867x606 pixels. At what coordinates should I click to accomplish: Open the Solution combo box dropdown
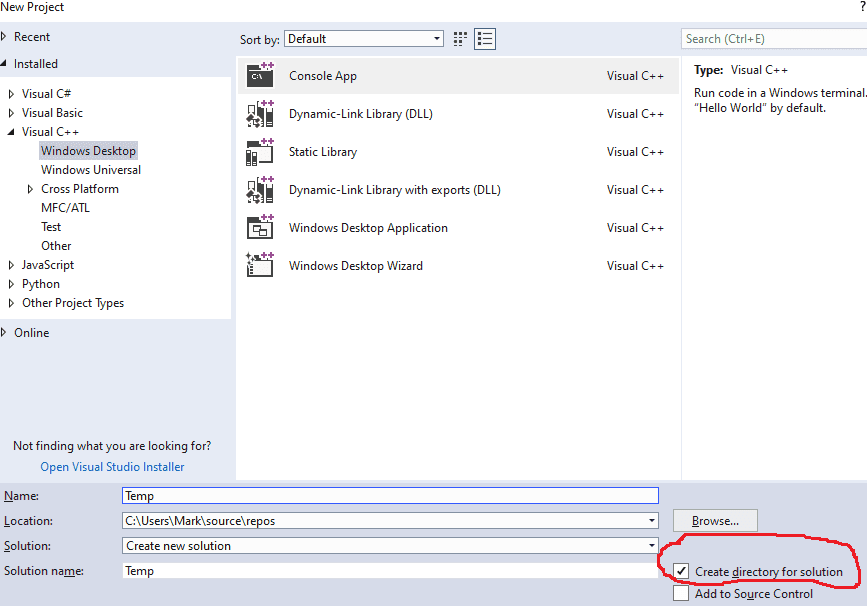tap(390, 546)
